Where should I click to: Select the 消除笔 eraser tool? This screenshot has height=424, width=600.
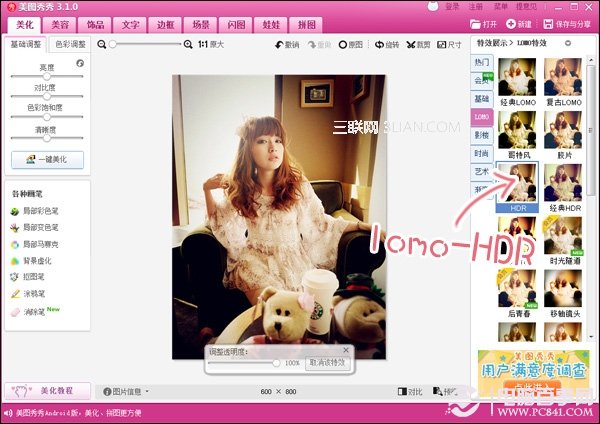coord(28,312)
